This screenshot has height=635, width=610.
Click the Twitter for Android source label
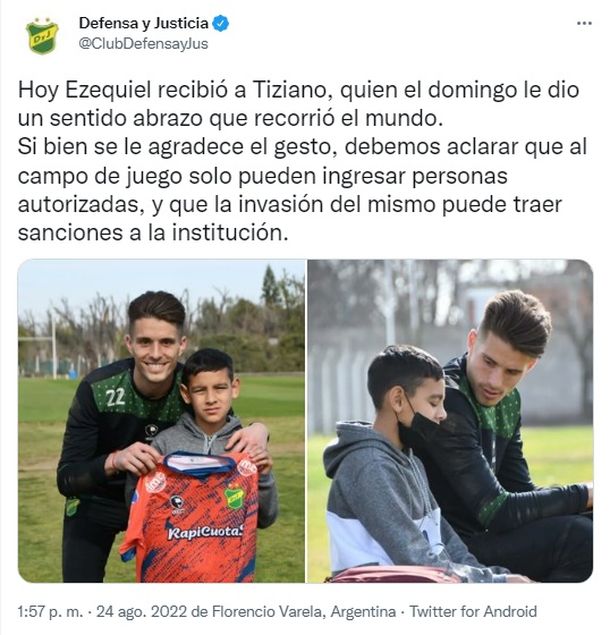[x=473, y=612]
